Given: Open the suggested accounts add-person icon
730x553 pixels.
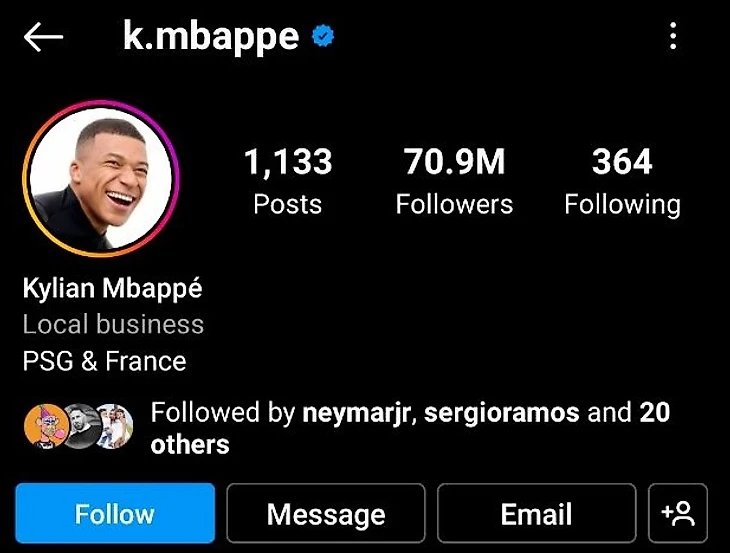Looking at the screenshot, I should [x=677, y=513].
